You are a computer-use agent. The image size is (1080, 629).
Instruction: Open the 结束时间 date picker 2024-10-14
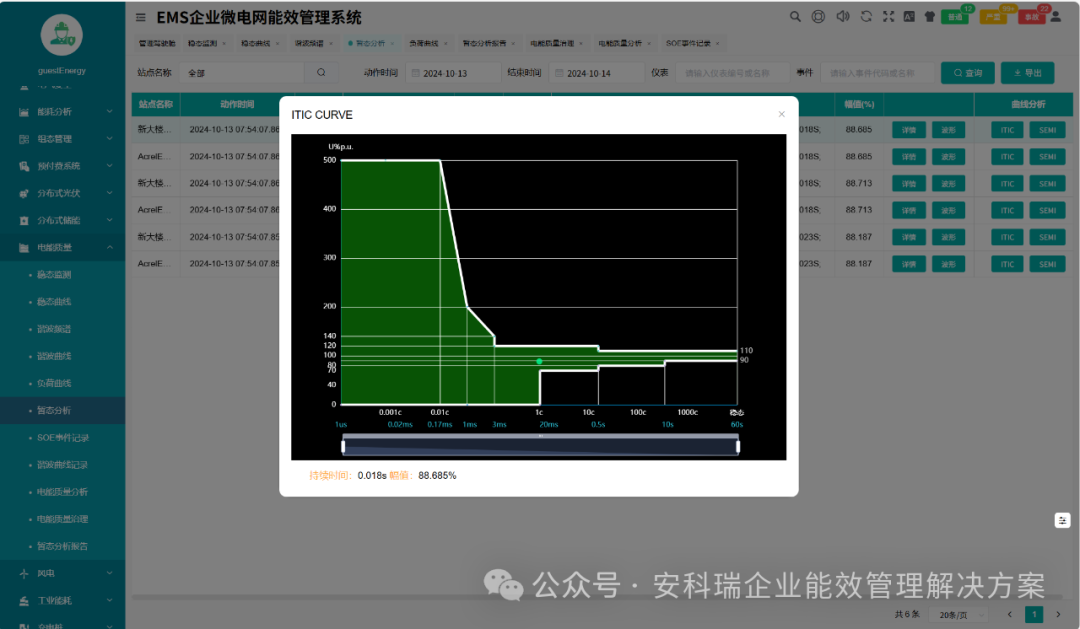596,73
